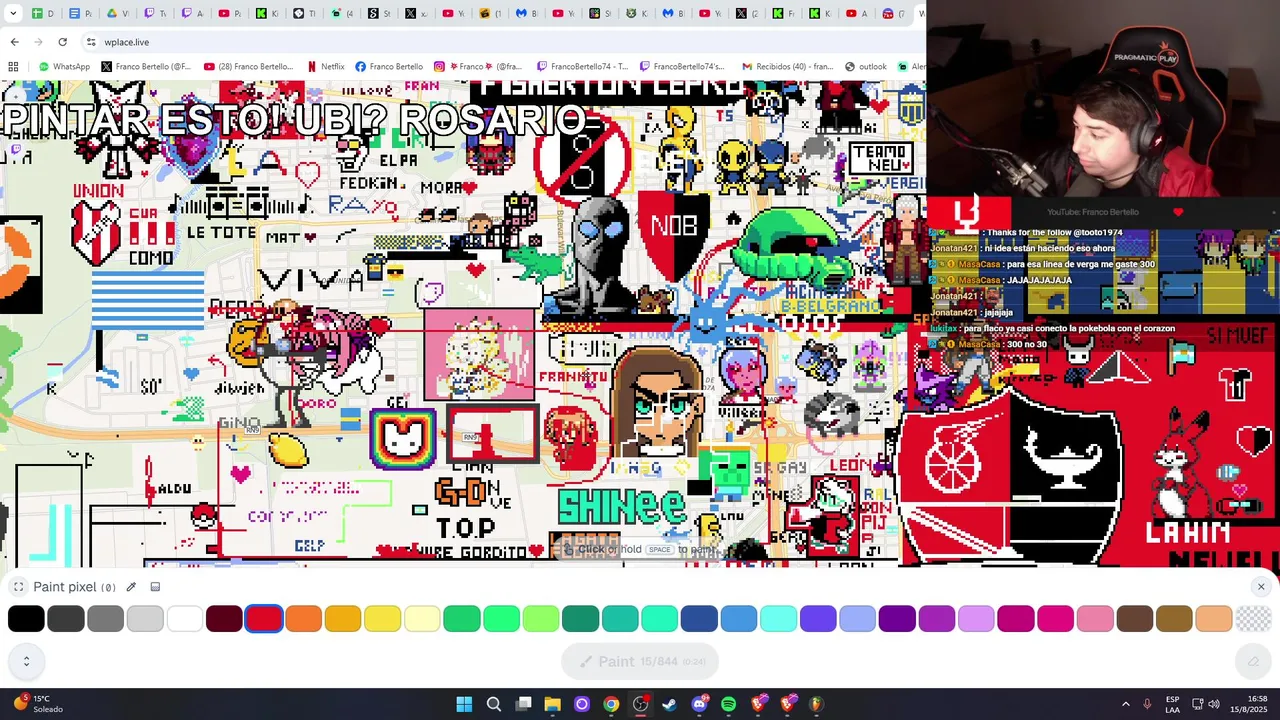The height and width of the screenshot is (720, 1280).
Task: Open the WhatsApp bookmark
Action: tap(64, 67)
